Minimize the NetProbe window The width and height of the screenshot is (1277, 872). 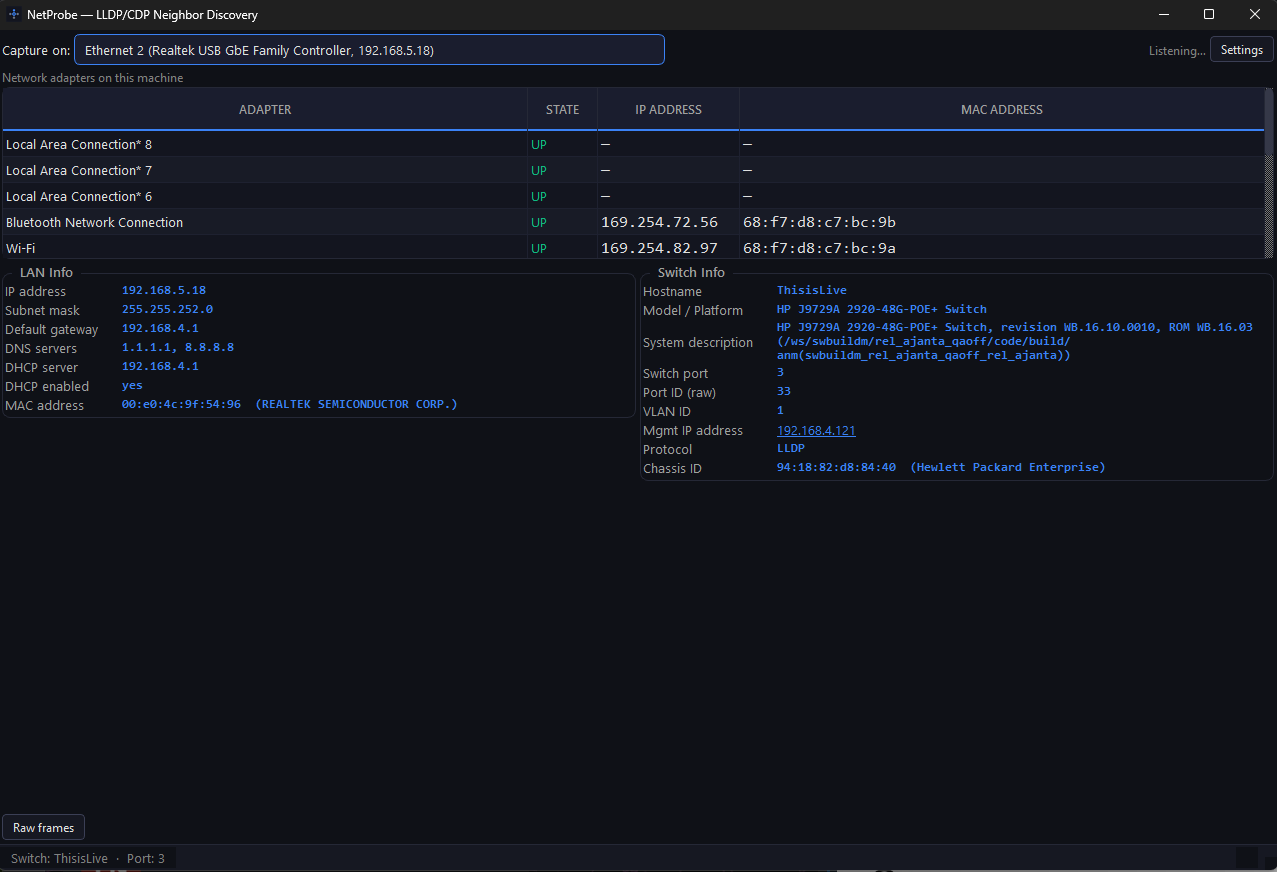tap(1163, 14)
